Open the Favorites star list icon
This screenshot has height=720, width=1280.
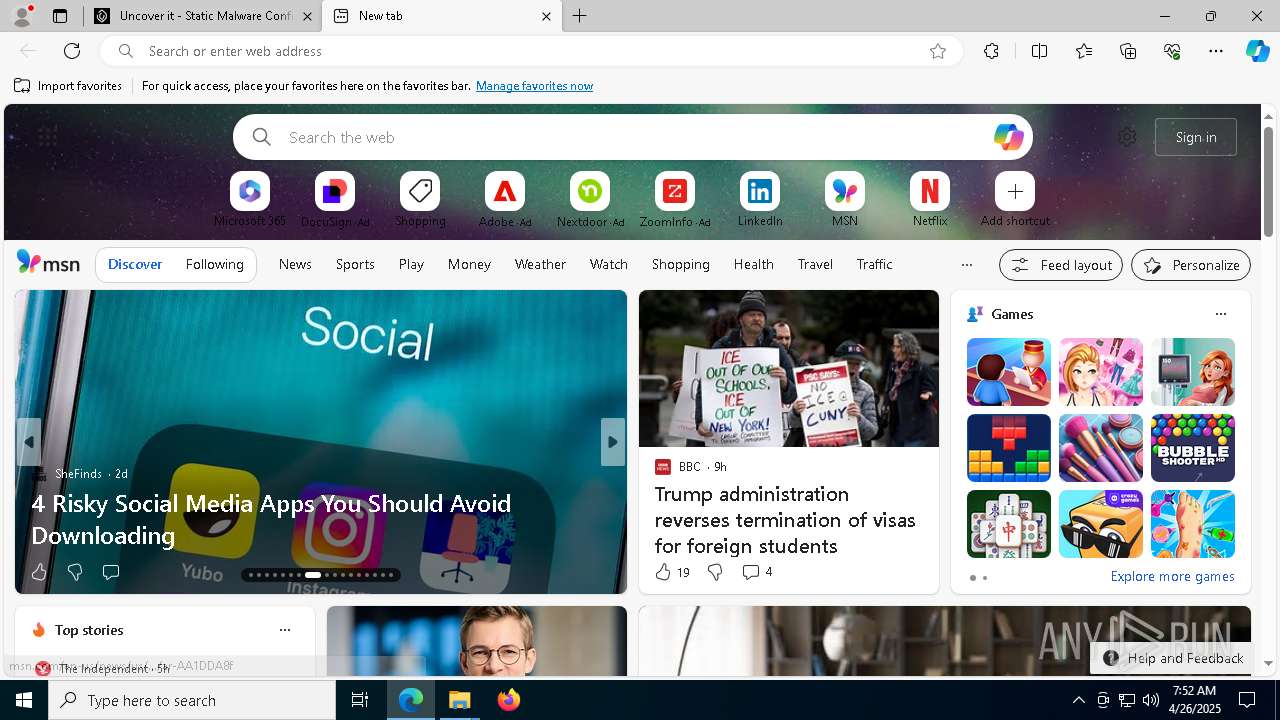click(x=1084, y=51)
